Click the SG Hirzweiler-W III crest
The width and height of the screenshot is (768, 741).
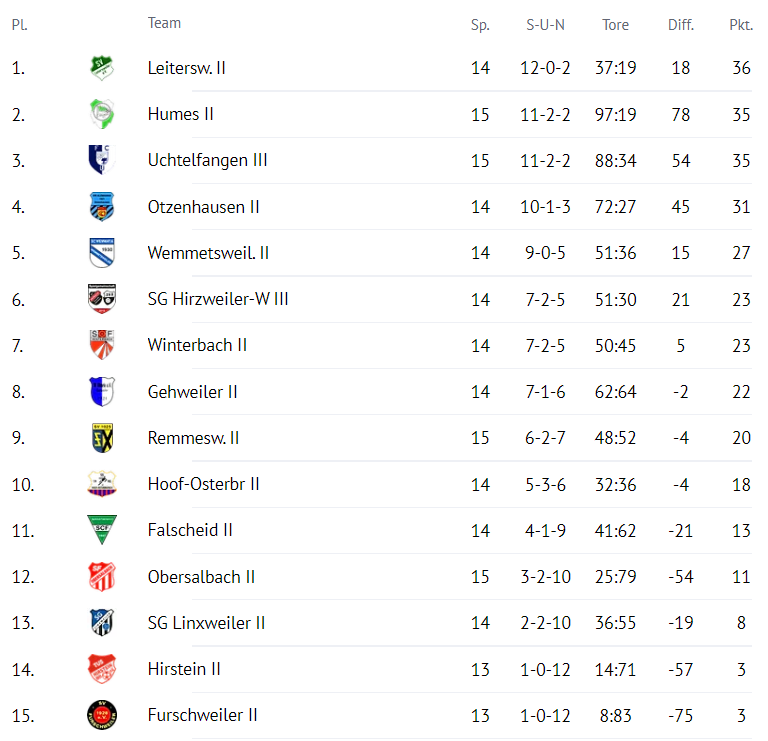[102, 299]
